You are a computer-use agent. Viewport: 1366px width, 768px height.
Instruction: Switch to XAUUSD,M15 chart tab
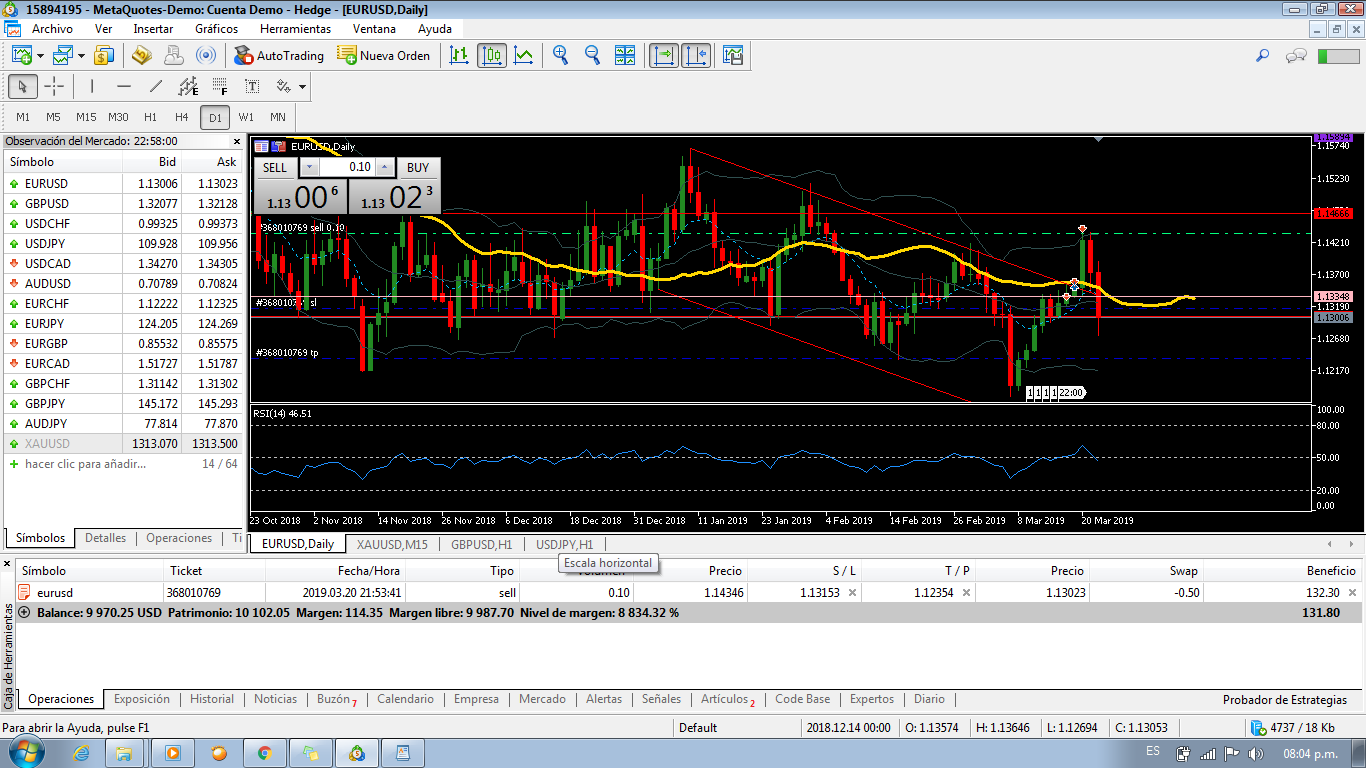click(x=392, y=544)
